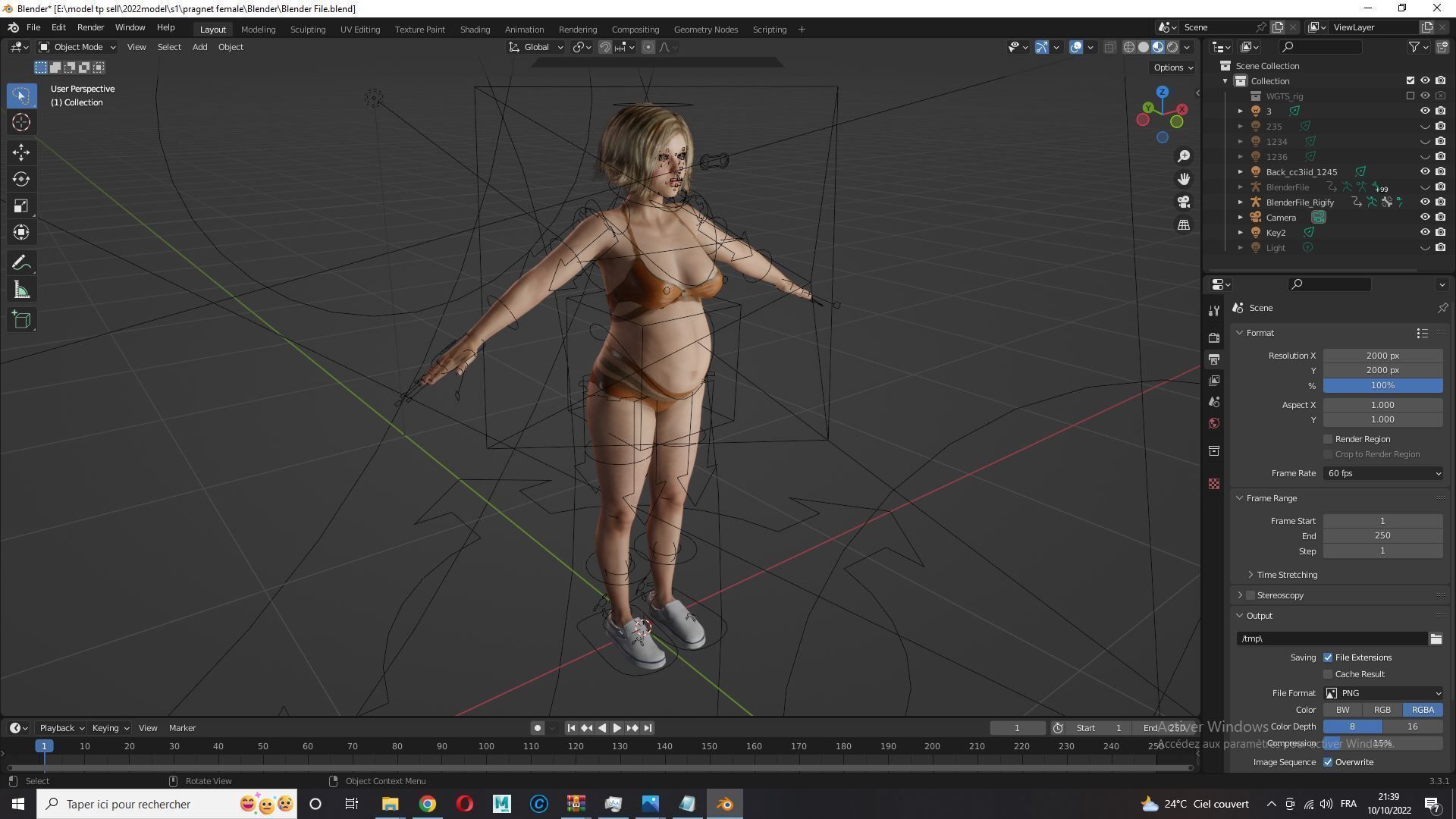This screenshot has width=1456, height=819.
Task: Select the Move tool
Action: pos(21,152)
